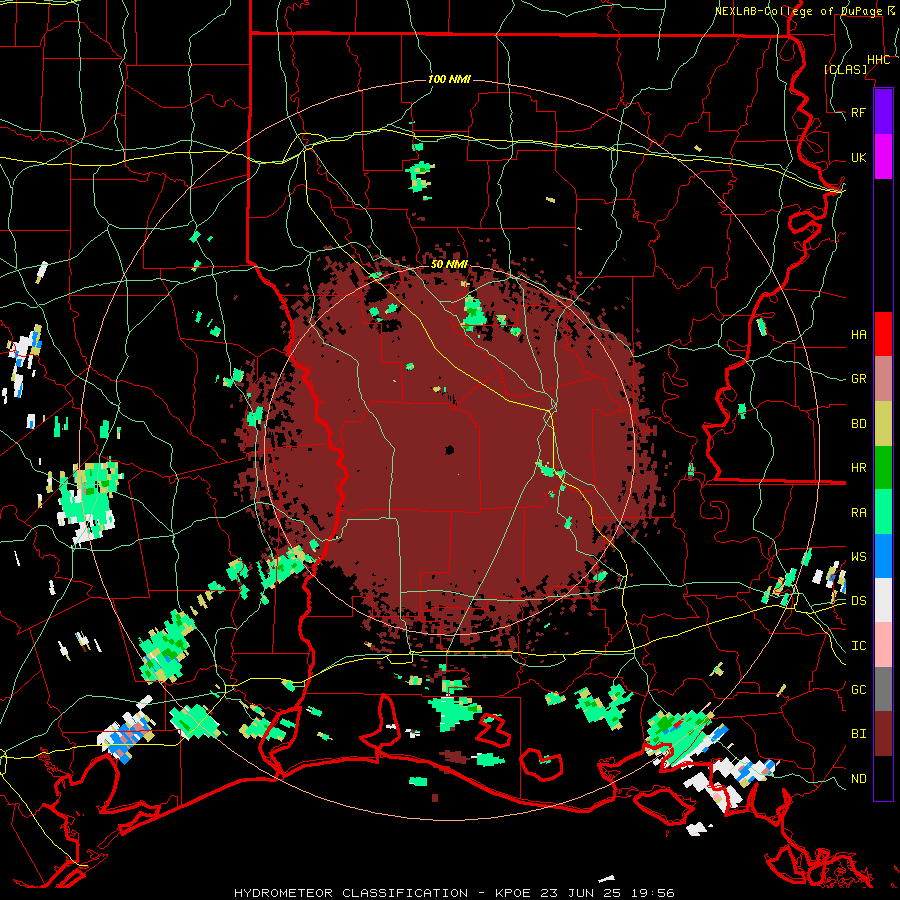
Task: Click the "GC" legend label
Action: click(859, 689)
